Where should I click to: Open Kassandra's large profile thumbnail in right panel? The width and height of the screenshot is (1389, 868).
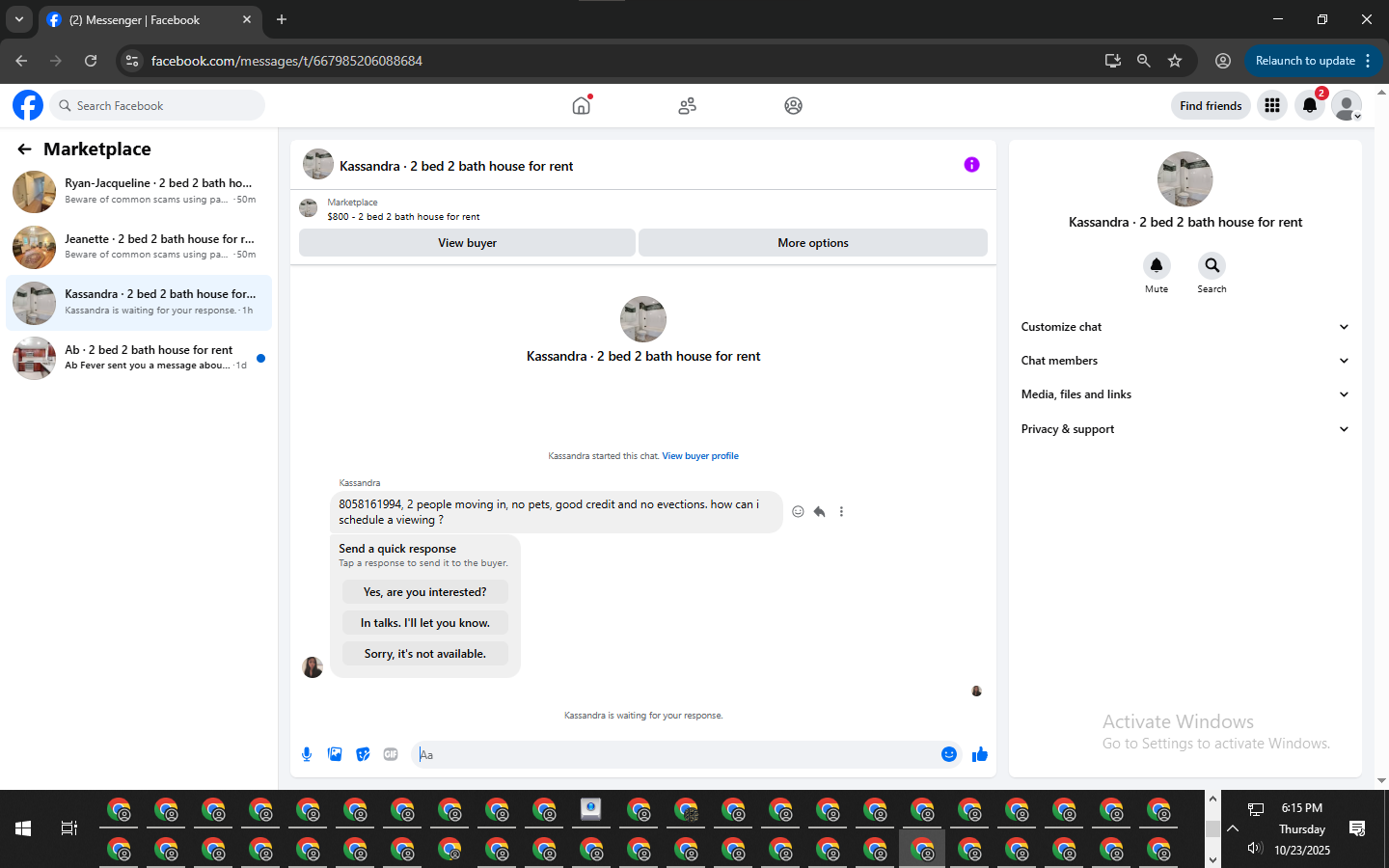pos(1185,179)
